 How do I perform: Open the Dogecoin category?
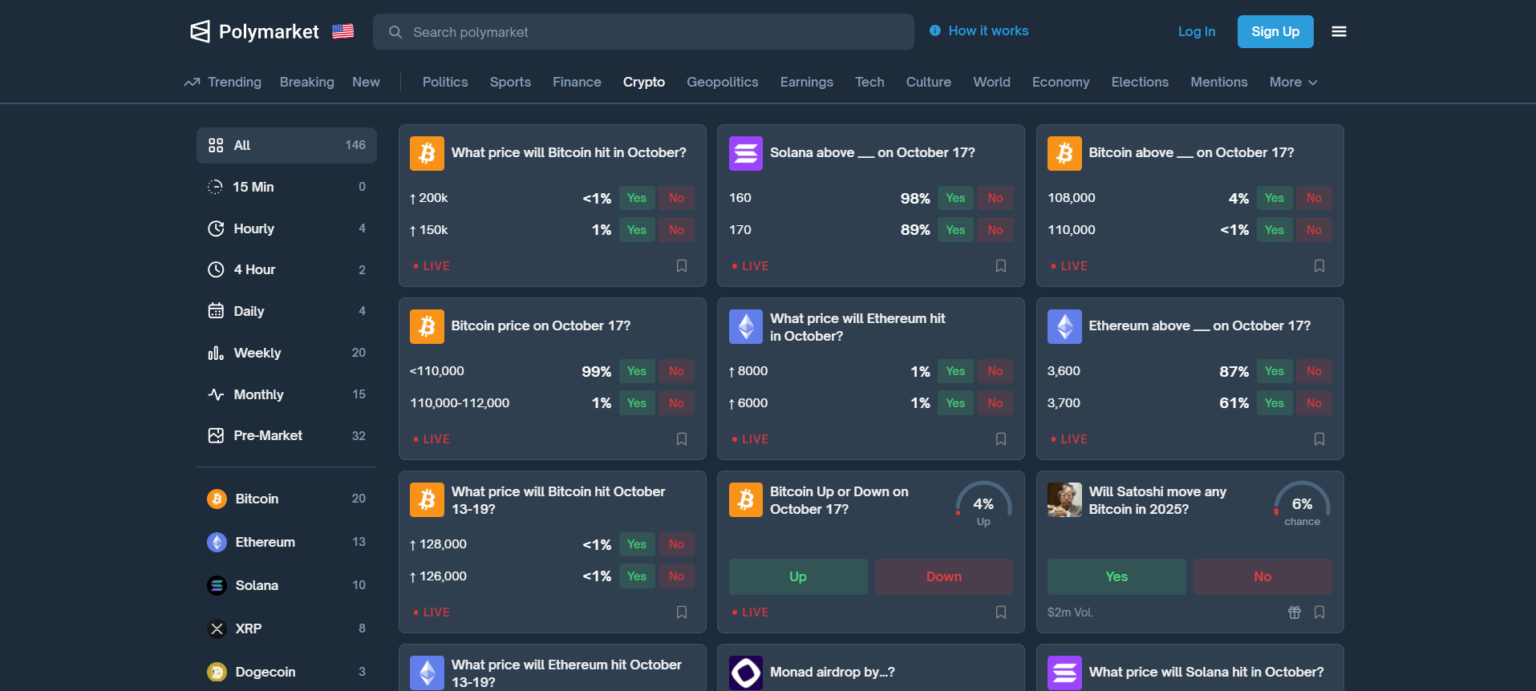265,672
